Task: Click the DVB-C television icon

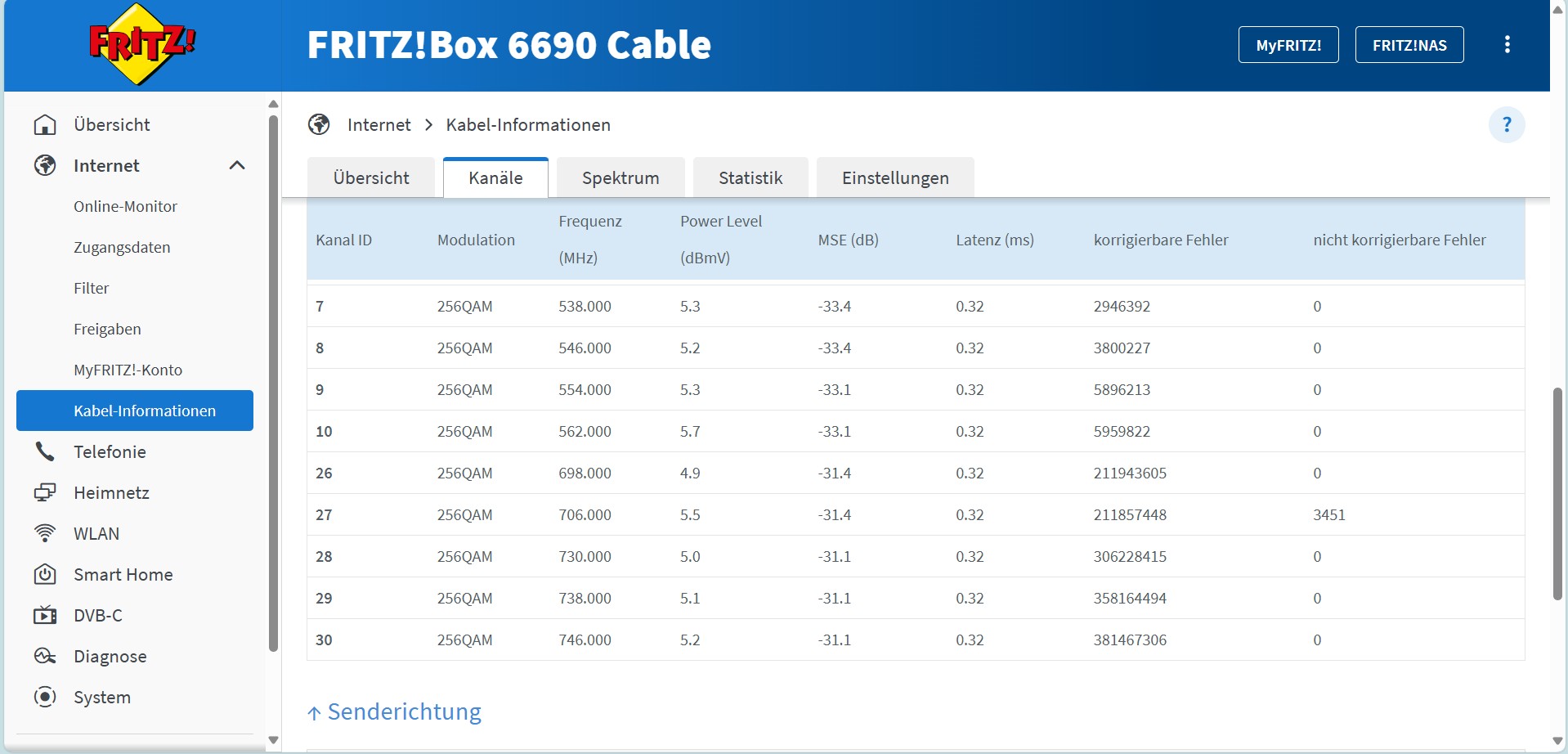Action: [x=45, y=616]
